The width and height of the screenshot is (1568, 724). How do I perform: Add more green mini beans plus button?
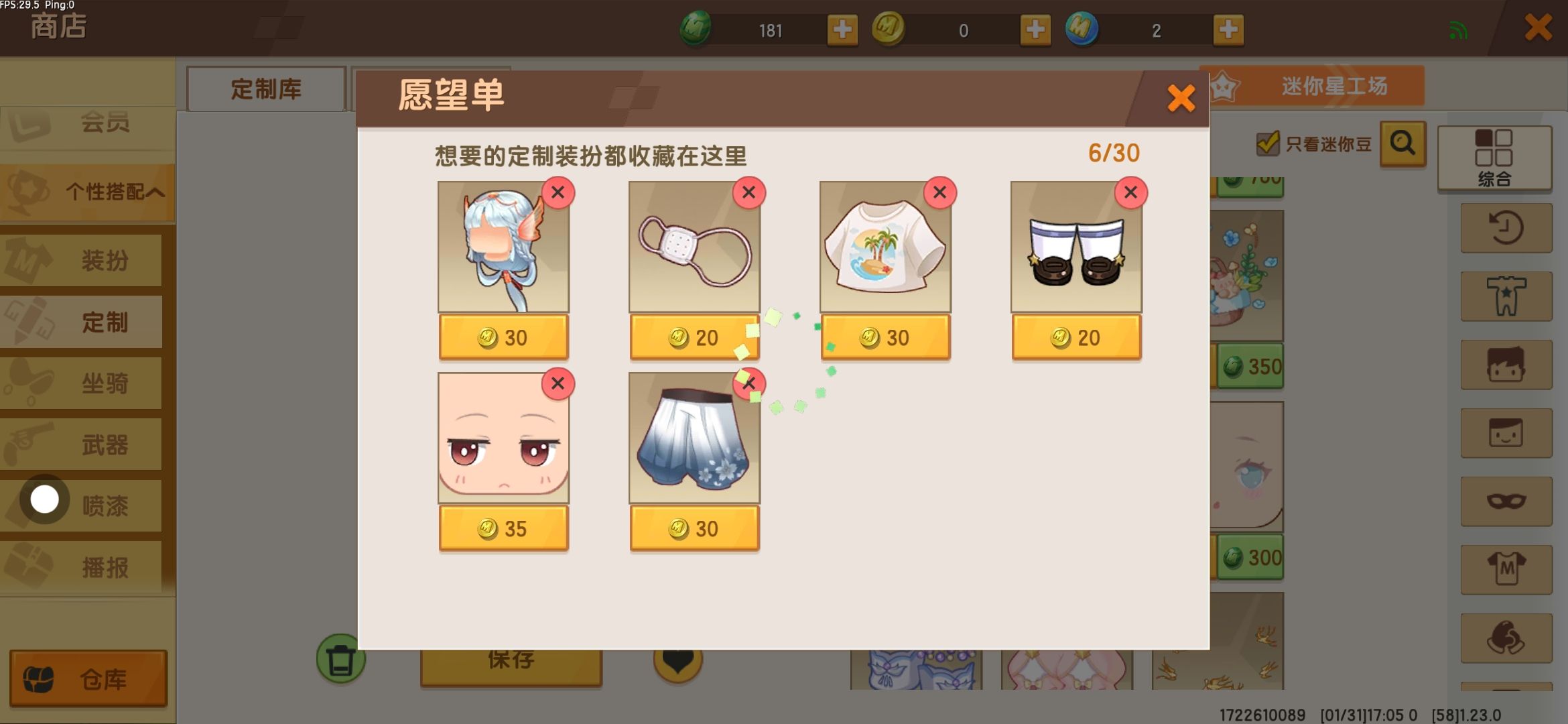tap(842, 29)
